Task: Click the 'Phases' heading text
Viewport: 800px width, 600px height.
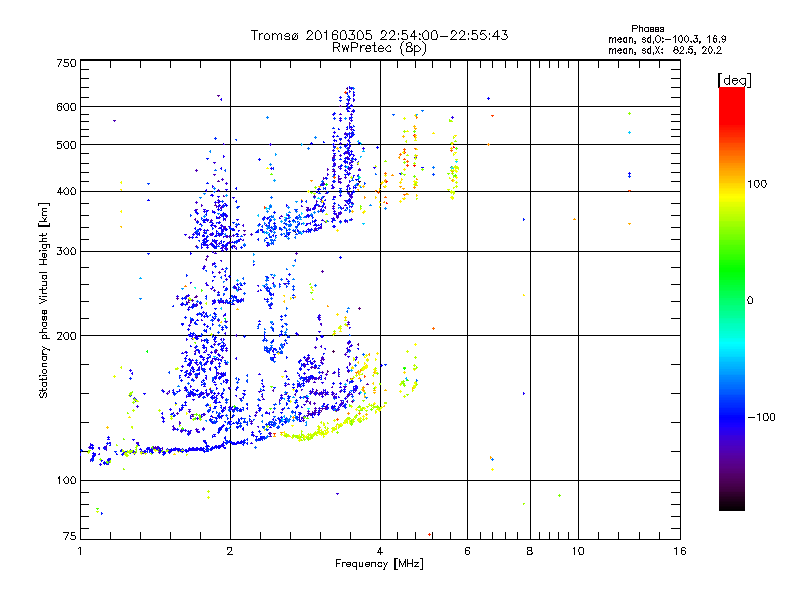Action: (x=647, y=29)
